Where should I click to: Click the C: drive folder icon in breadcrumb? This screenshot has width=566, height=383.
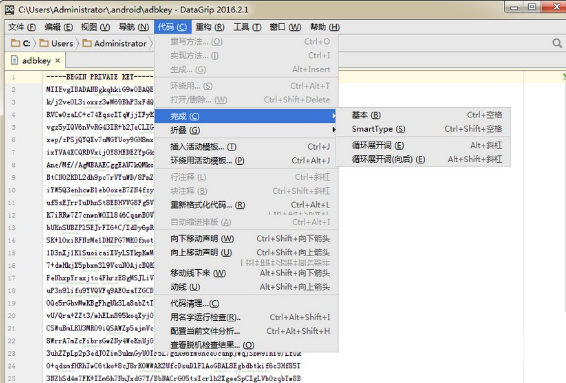pyautogui.click(x=16, y=43)
